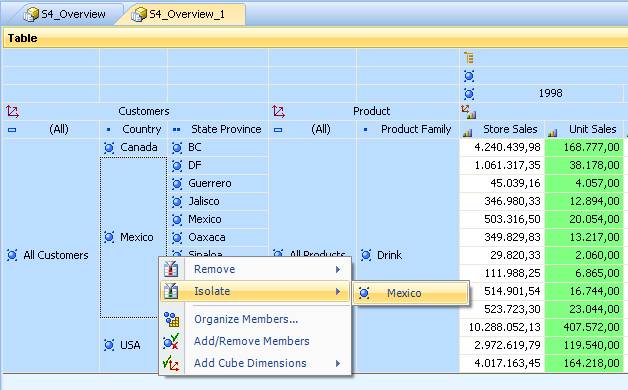
Task: Click the Unit Sales measure chart icon
Action: tap(553, 133)
